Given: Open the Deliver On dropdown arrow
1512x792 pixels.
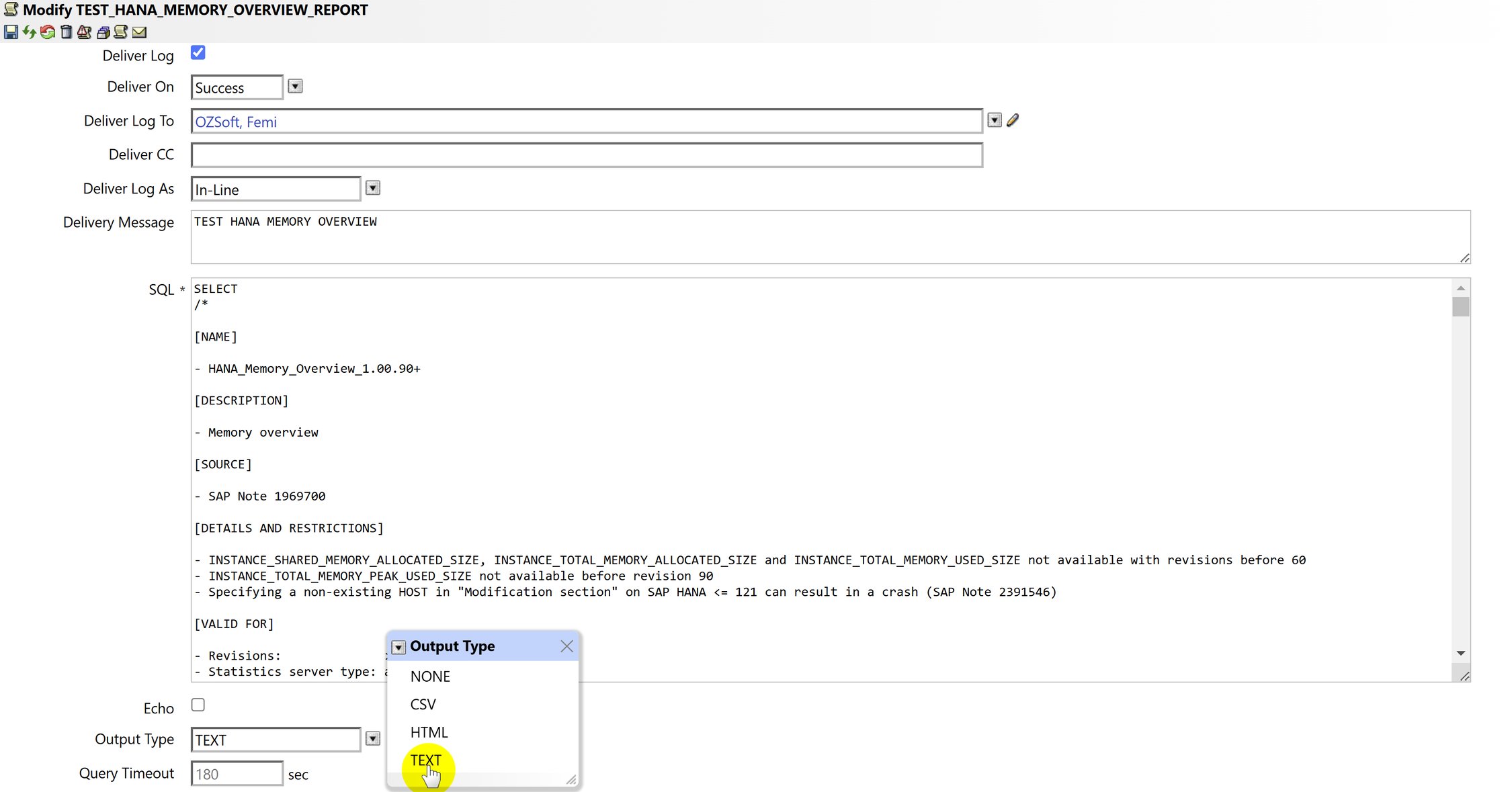Looking at the screenshot, I should [x=295, y=86].
